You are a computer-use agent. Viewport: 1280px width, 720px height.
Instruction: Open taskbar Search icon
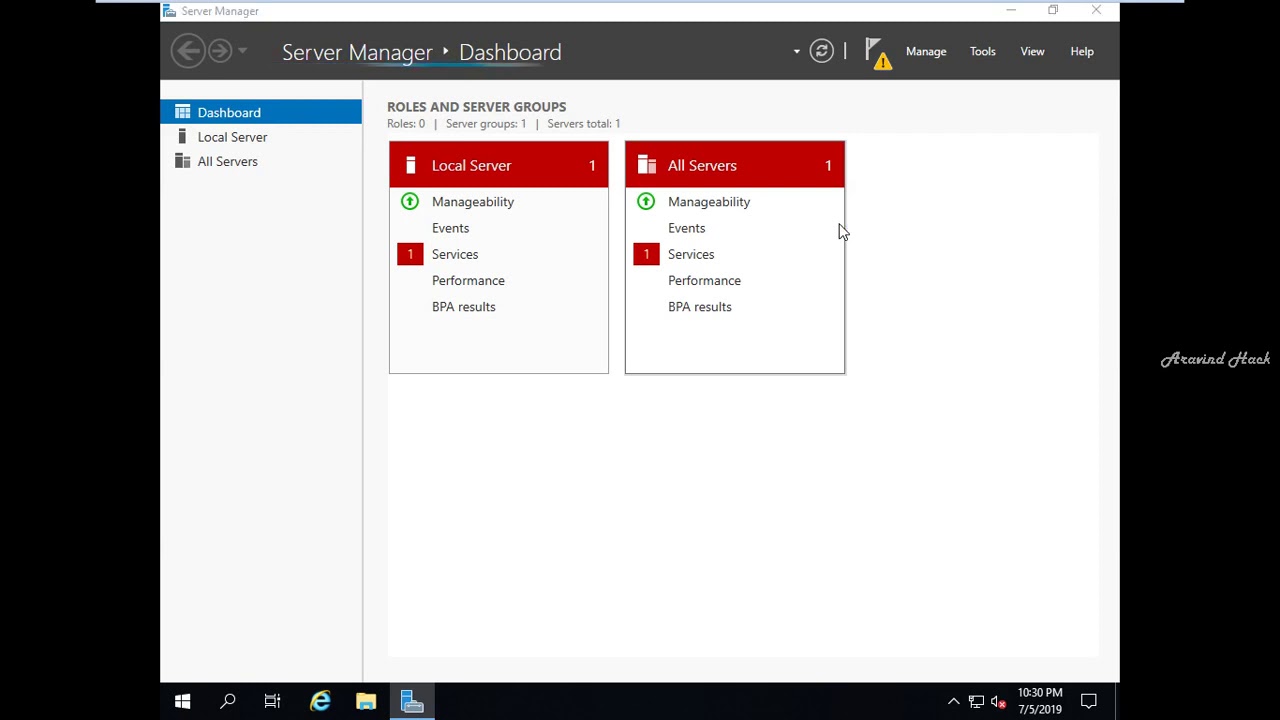228,702
